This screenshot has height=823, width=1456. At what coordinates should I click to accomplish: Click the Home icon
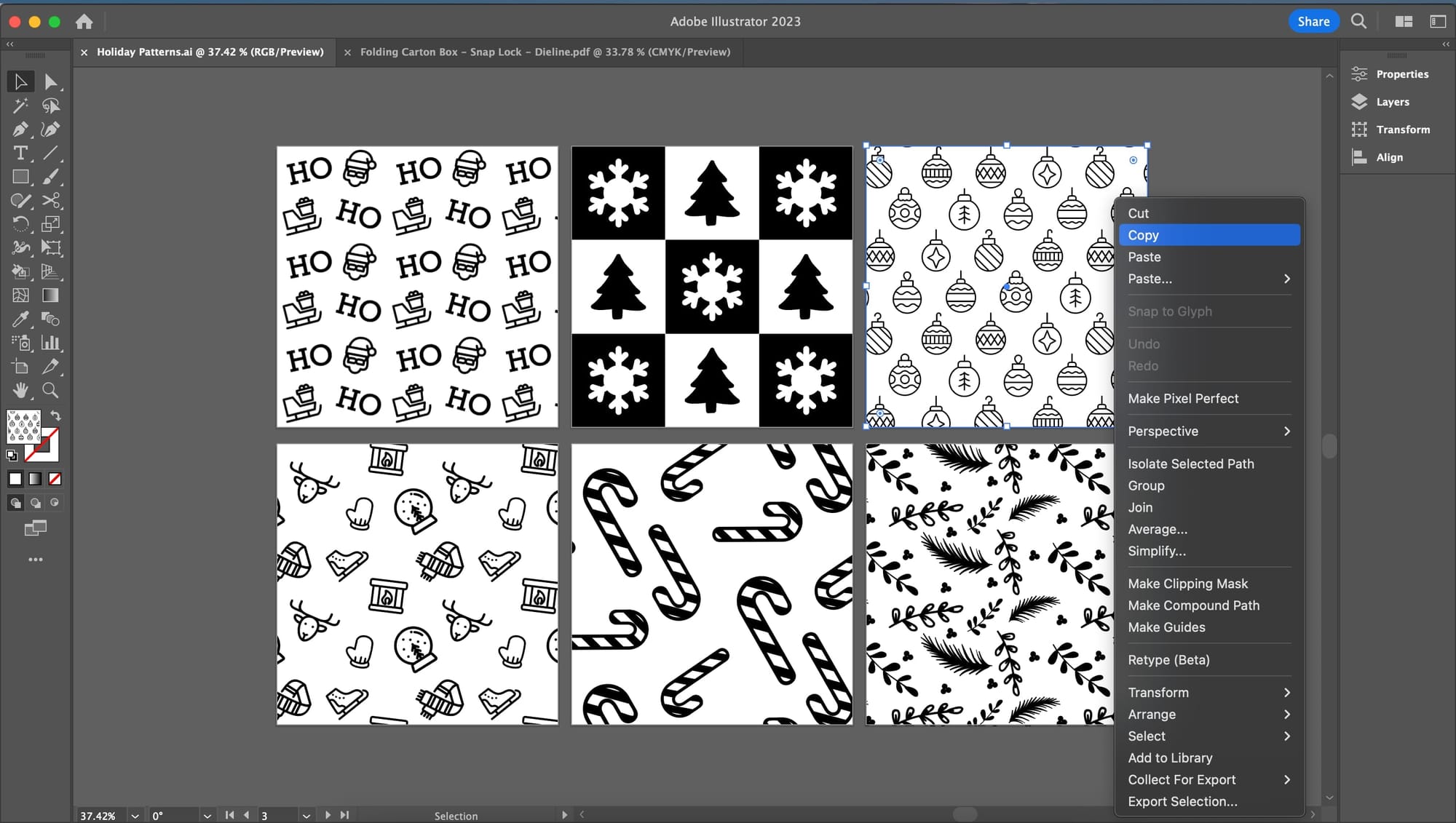click(x=84, y=22)
